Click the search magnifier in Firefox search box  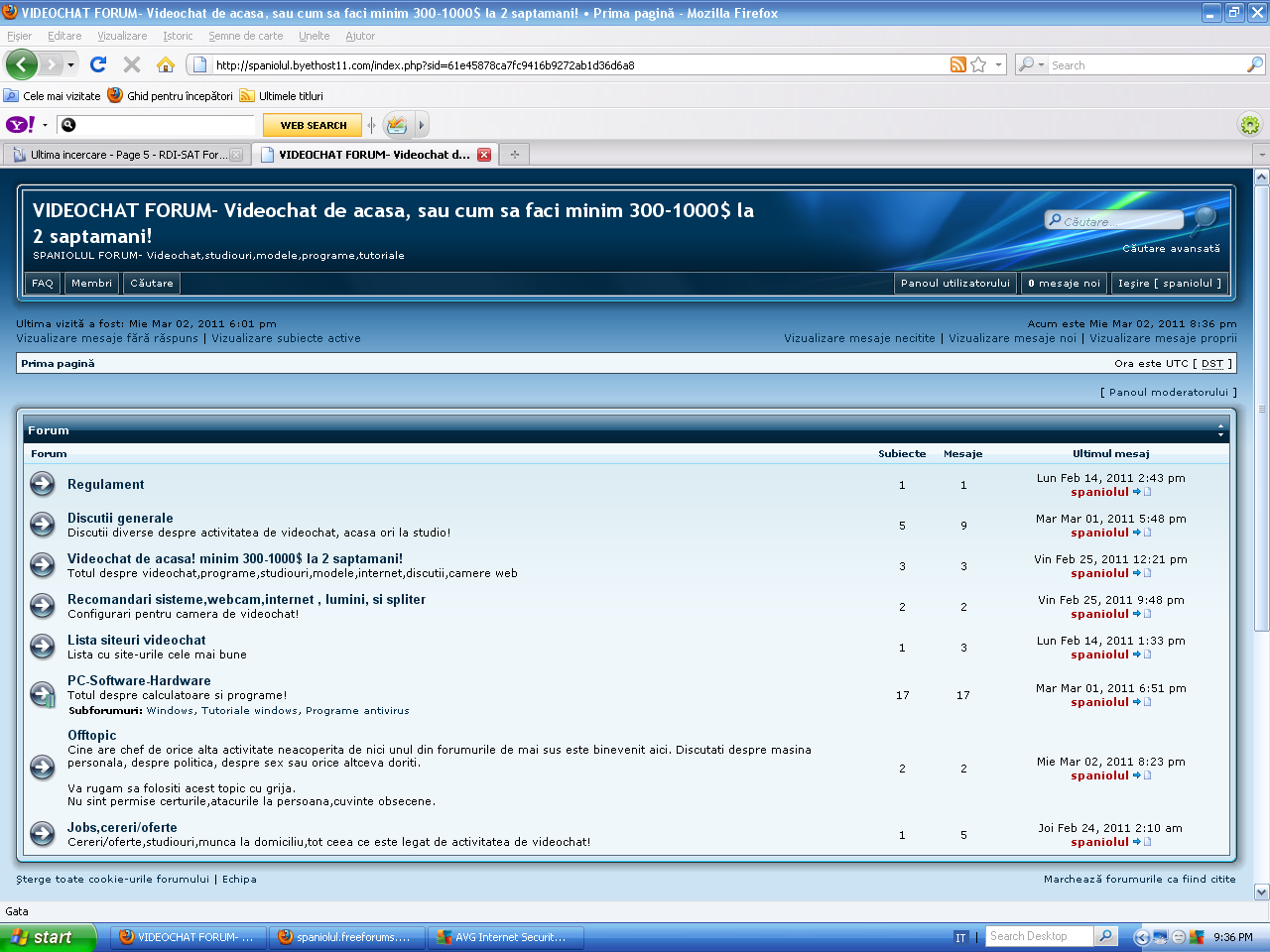coord(1254,64)
